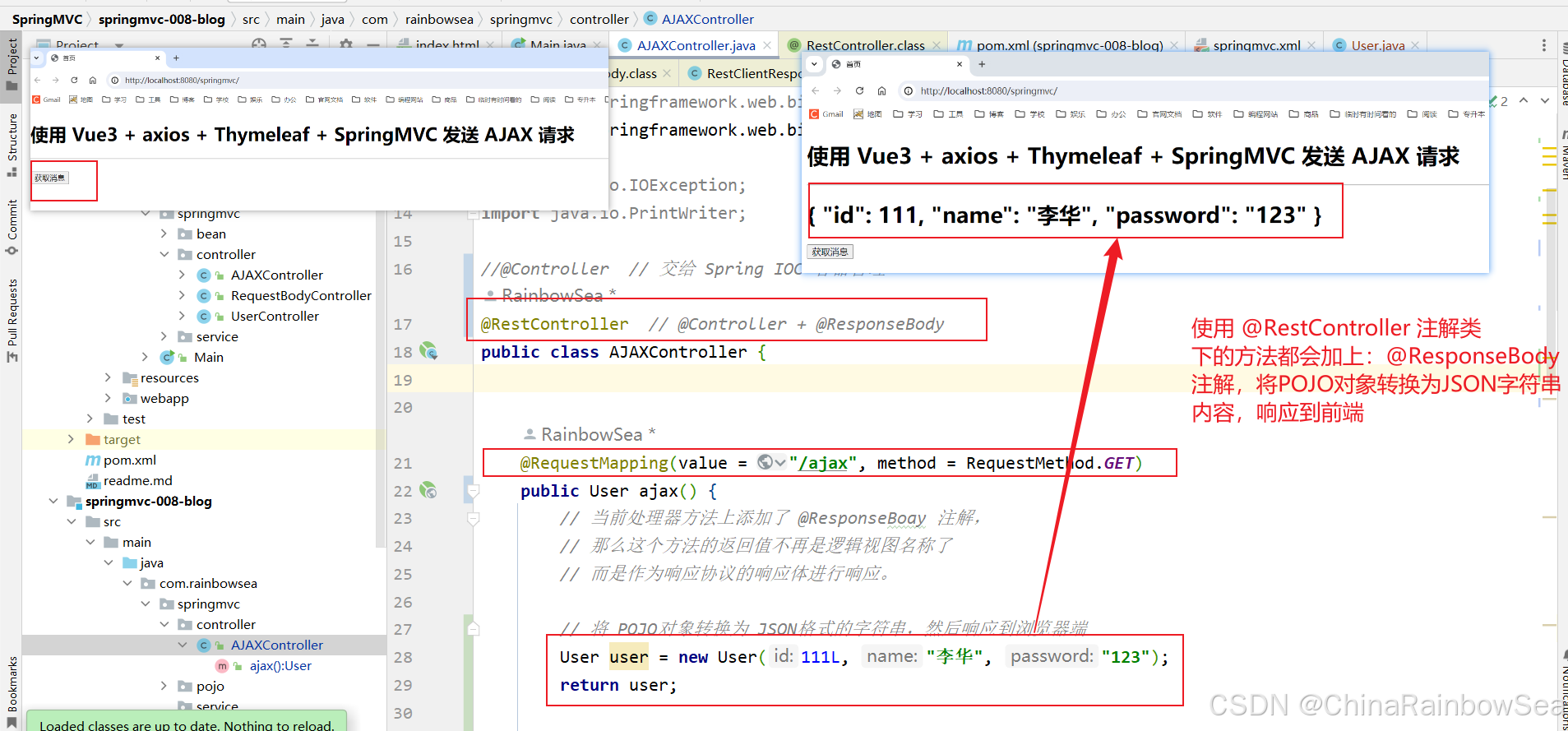
Task: Click address bar in left browser window
Action: tap(358, 80)
